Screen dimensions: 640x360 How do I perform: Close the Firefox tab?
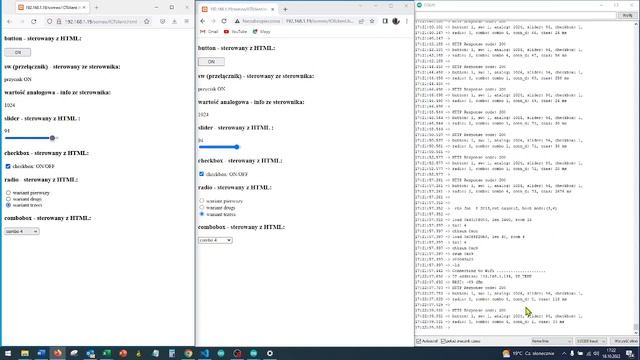click(84, 7)
